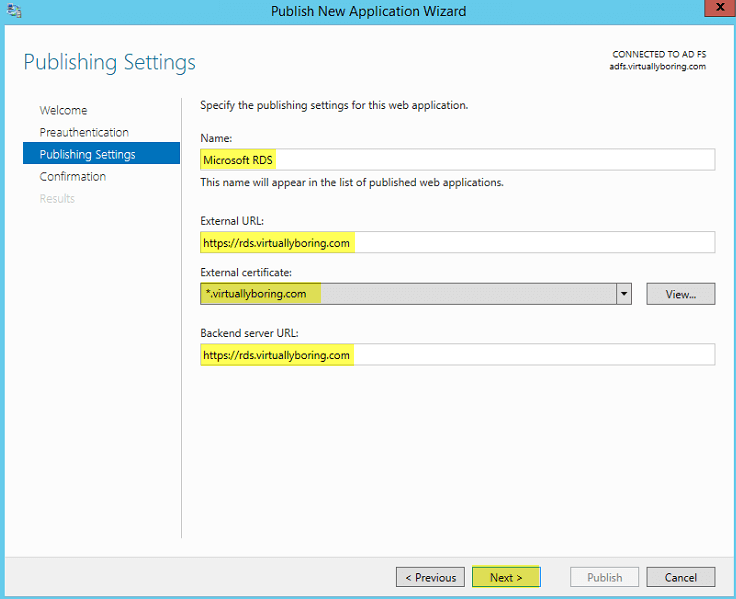Click the Publishing Settings page heading
The width and height of the screenshot is (736, 599).
[109, 62]
